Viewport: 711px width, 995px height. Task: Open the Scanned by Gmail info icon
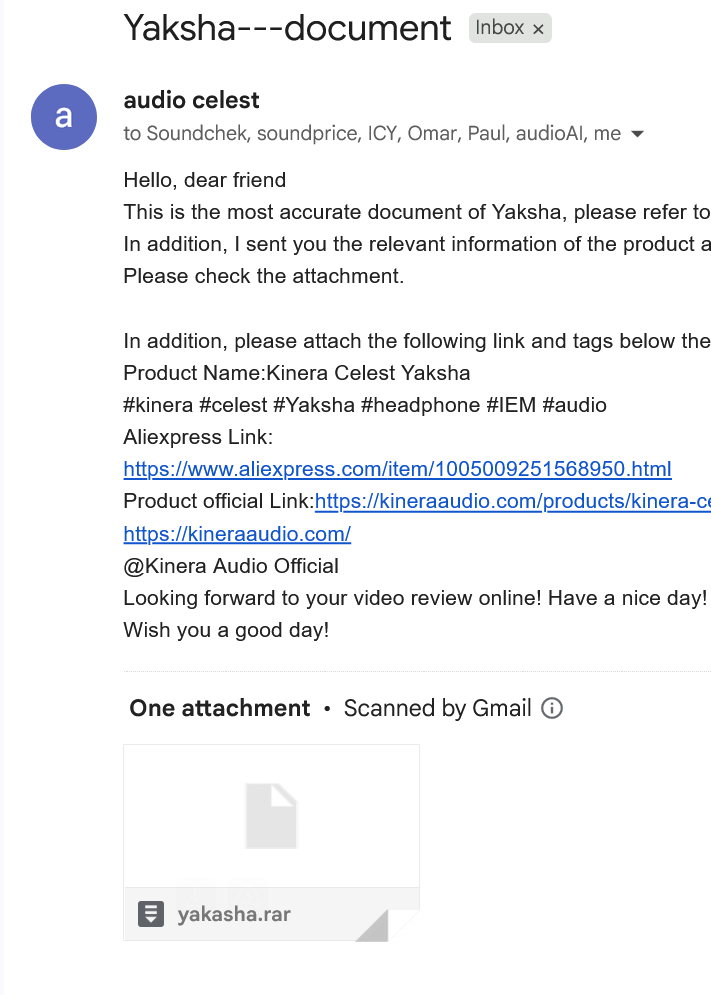[552, 708]
